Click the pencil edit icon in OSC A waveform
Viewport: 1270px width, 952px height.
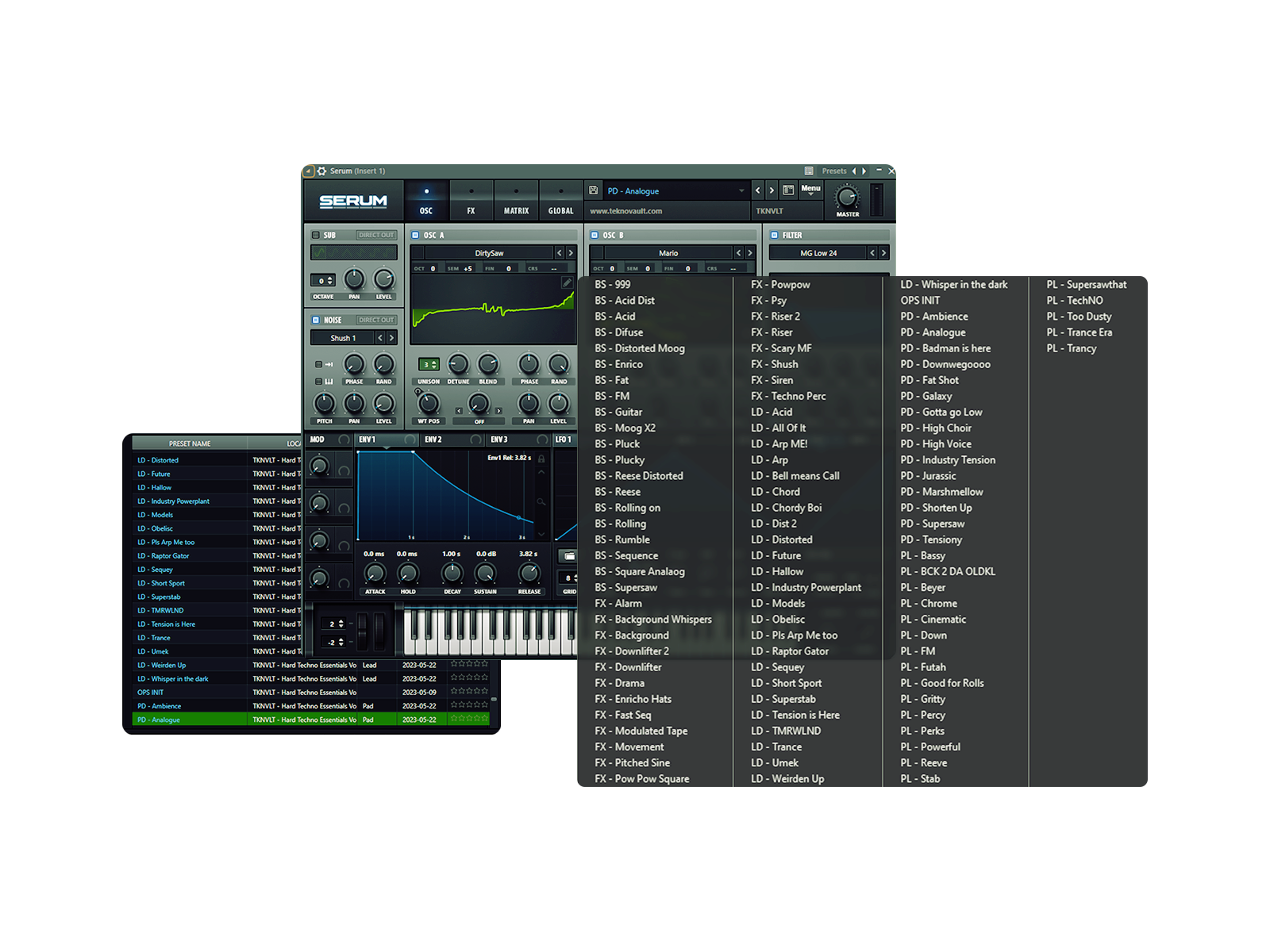[x=567, y=282]
